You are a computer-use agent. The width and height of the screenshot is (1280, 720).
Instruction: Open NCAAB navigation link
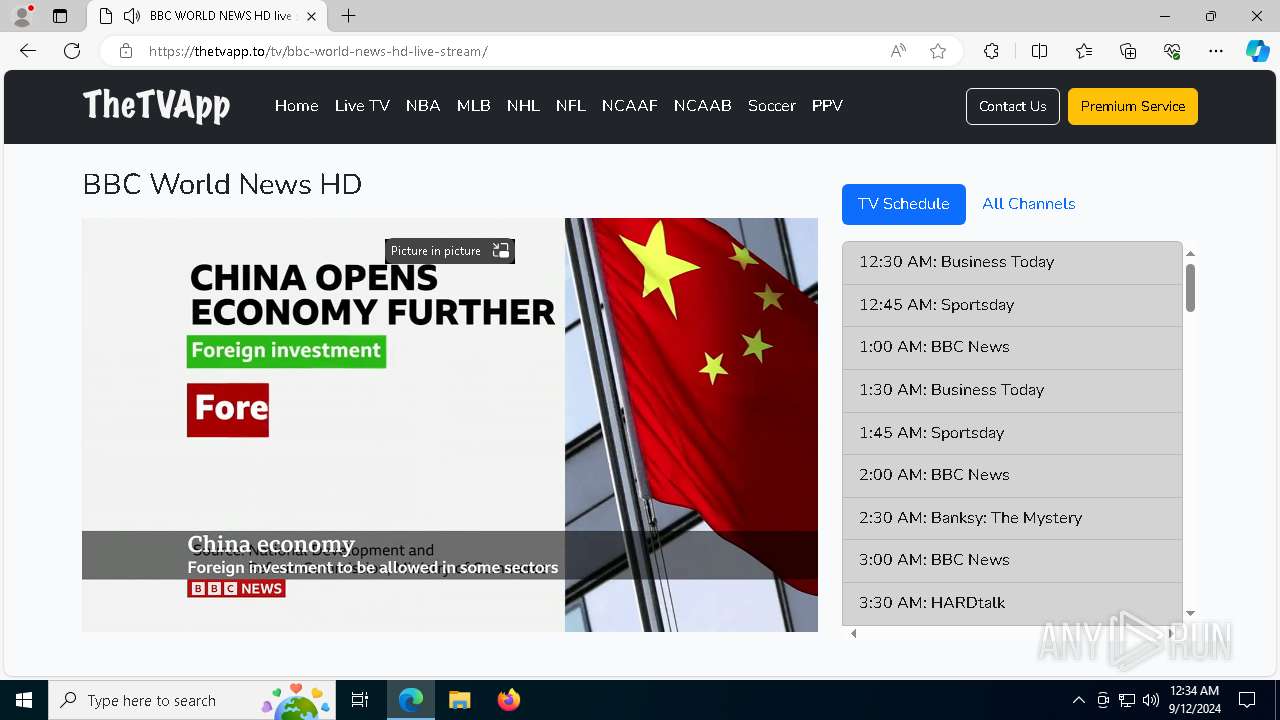[703, 106]
